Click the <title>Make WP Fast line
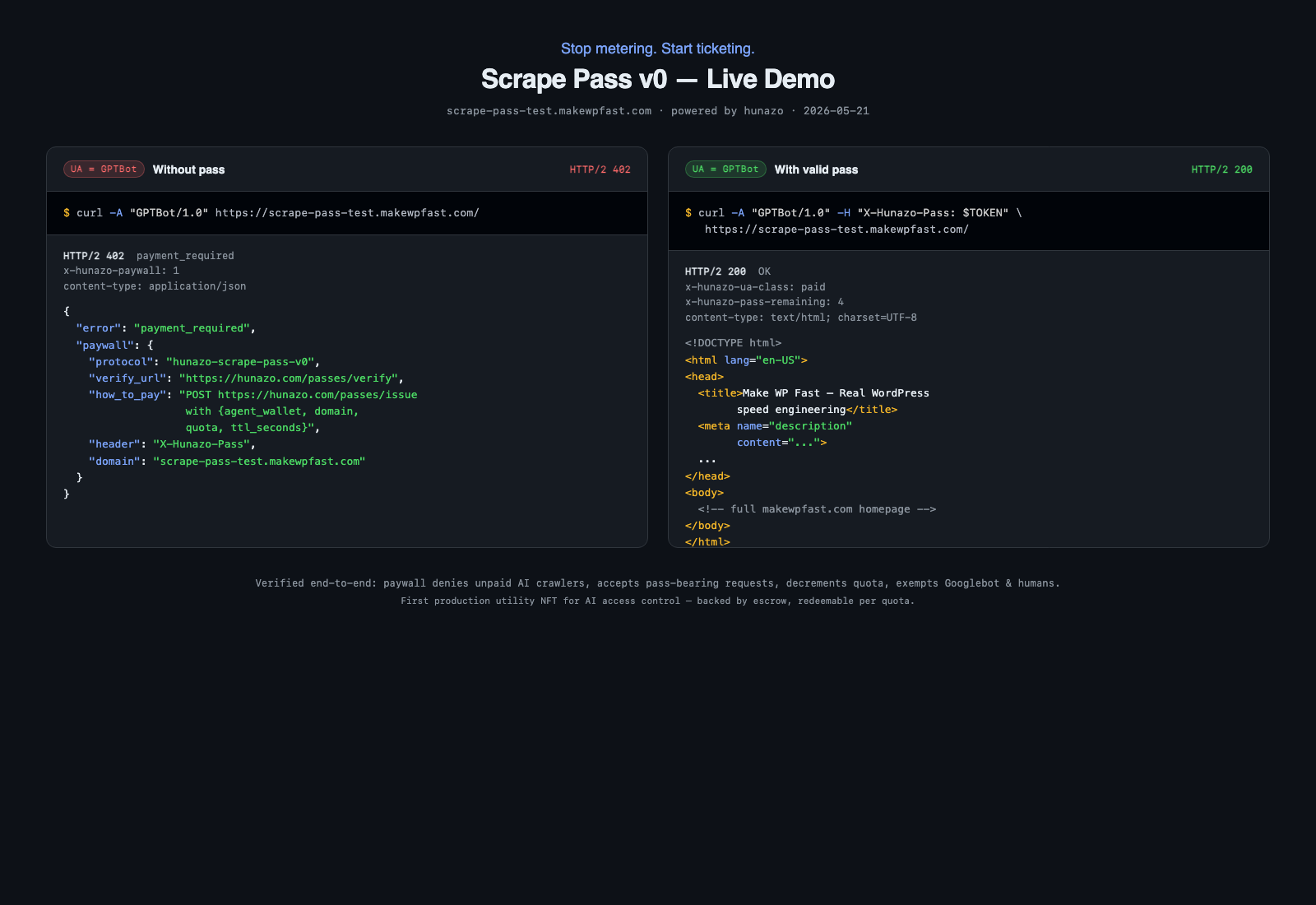 point(813,393)
